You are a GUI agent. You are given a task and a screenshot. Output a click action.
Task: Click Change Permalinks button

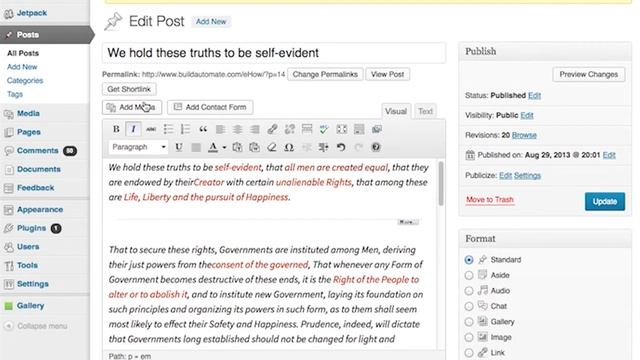325,74
